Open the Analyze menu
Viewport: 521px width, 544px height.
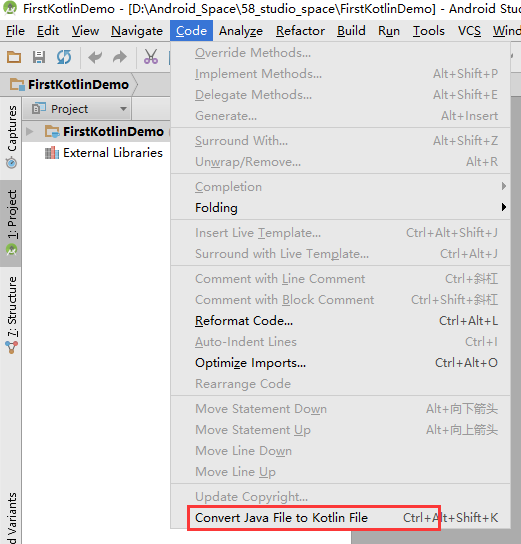click(x=241, y=31)
